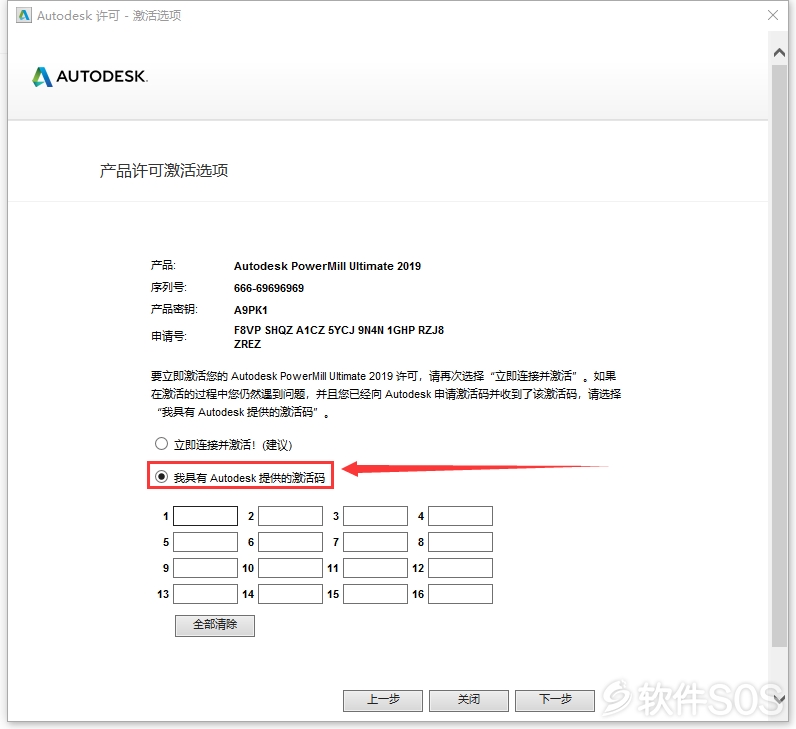Click the Autodesk title bar app icon
The width and height of the screenshot is (796, 729).
point(23,15)
